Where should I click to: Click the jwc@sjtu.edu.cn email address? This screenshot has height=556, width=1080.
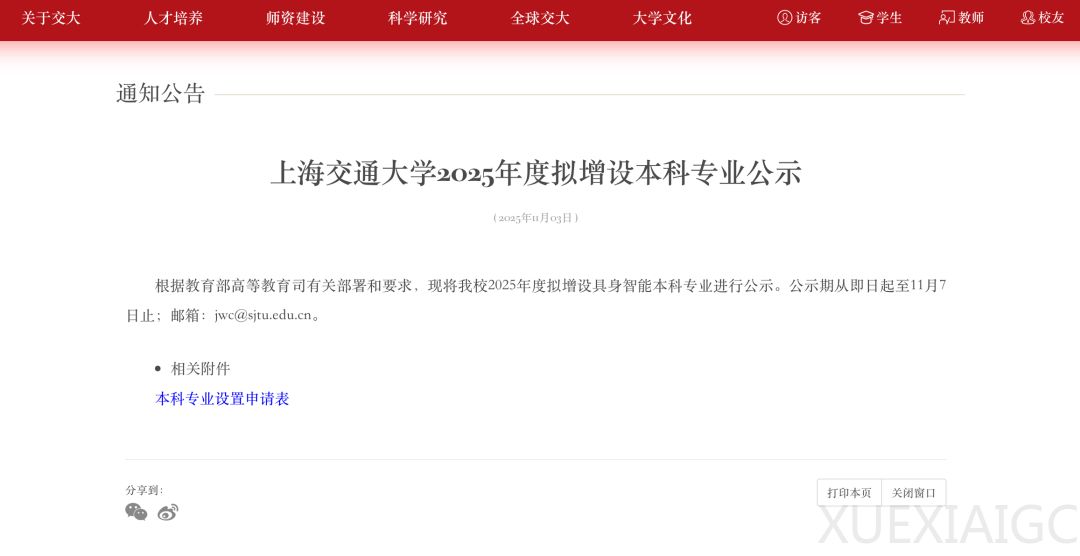click(263, 316)
